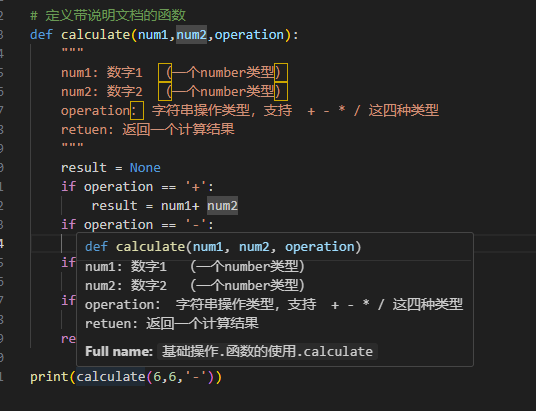
Task: Click the highlighted 'num2' parameter in the editor's def line
Action: pos(191,35)
